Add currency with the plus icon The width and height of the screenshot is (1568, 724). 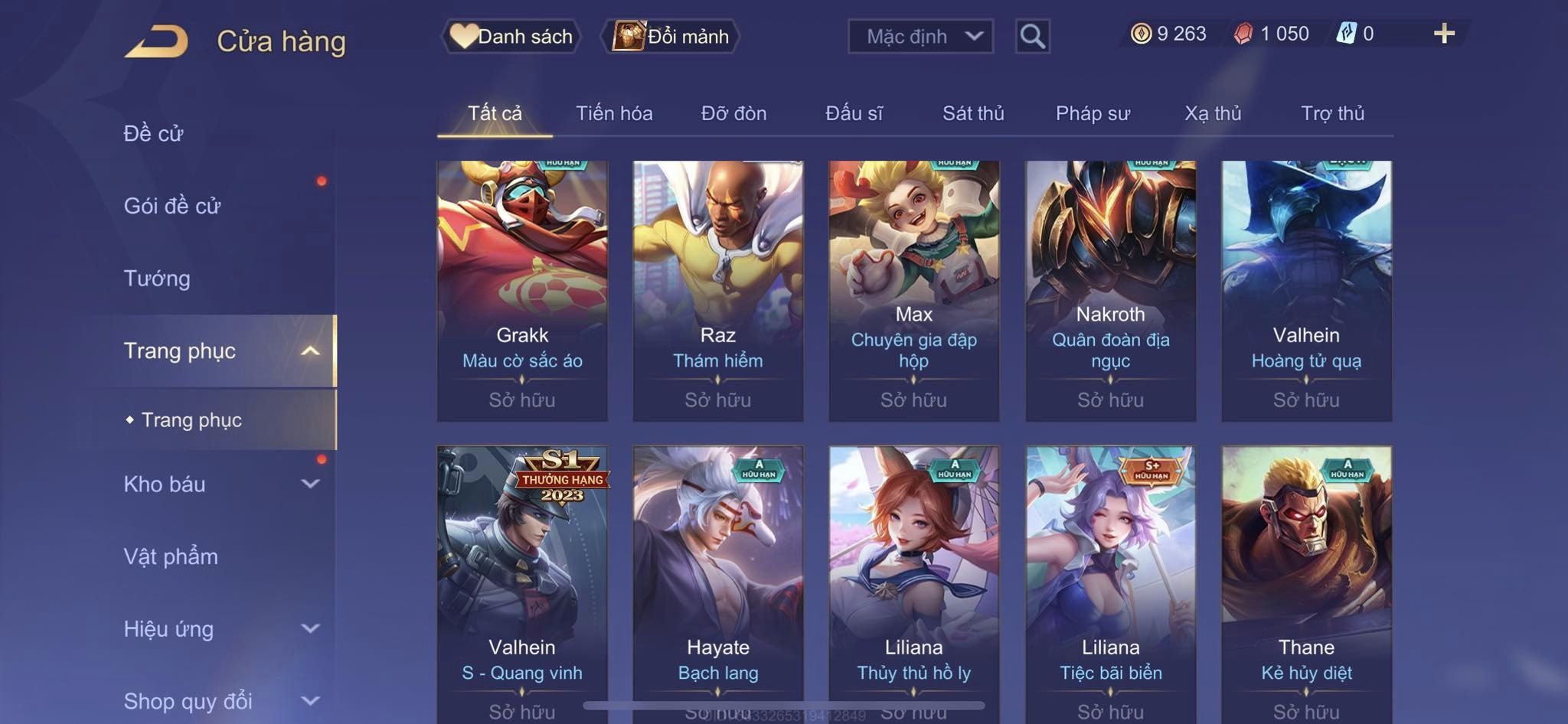click(1444, 34)
